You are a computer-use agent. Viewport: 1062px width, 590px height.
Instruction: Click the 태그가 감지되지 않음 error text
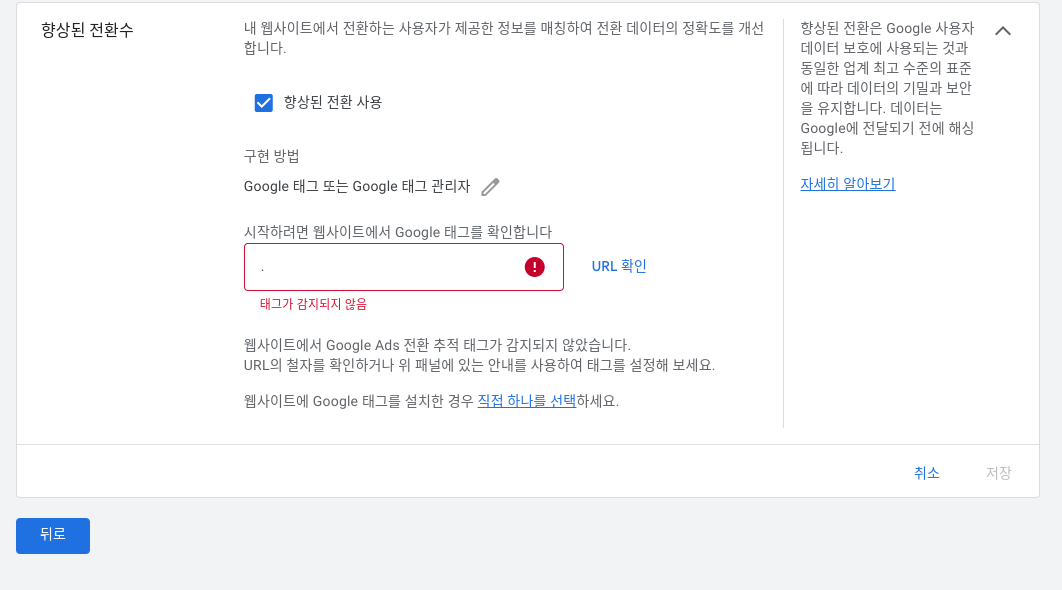click(313, 304)
